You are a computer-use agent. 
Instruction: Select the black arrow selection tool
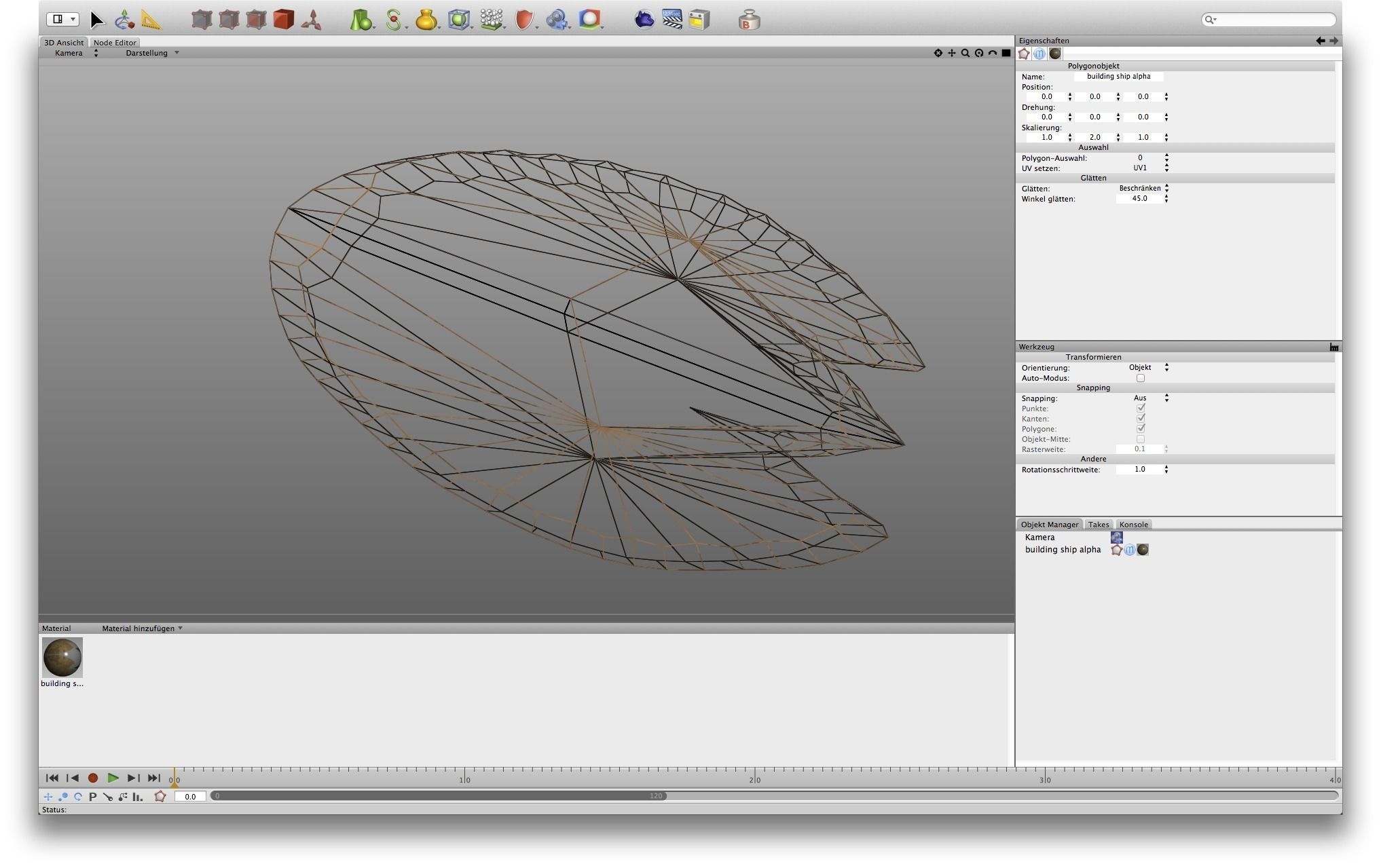[x=97, y=20]
